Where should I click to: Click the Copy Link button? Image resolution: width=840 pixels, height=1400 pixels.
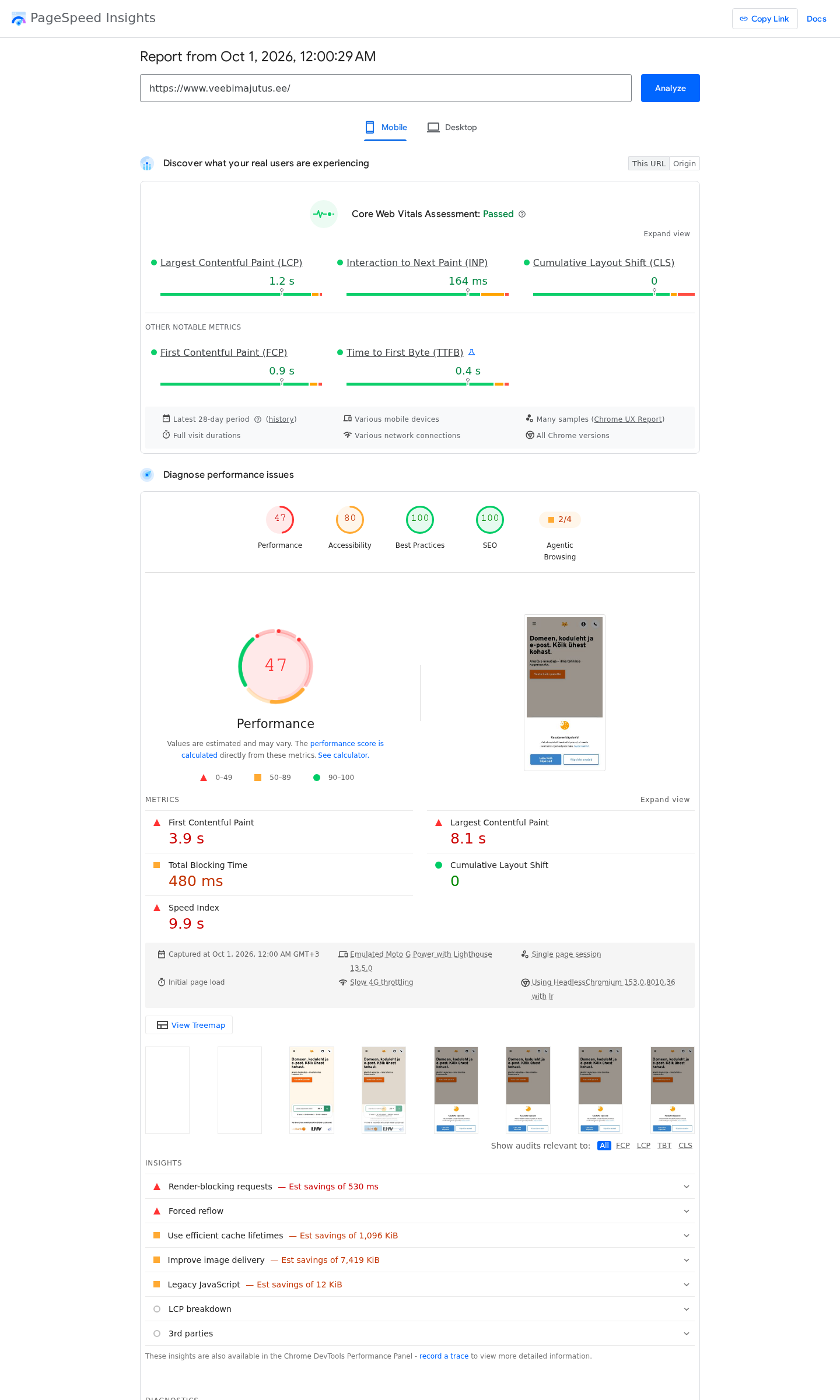click(x=765, y=19)
